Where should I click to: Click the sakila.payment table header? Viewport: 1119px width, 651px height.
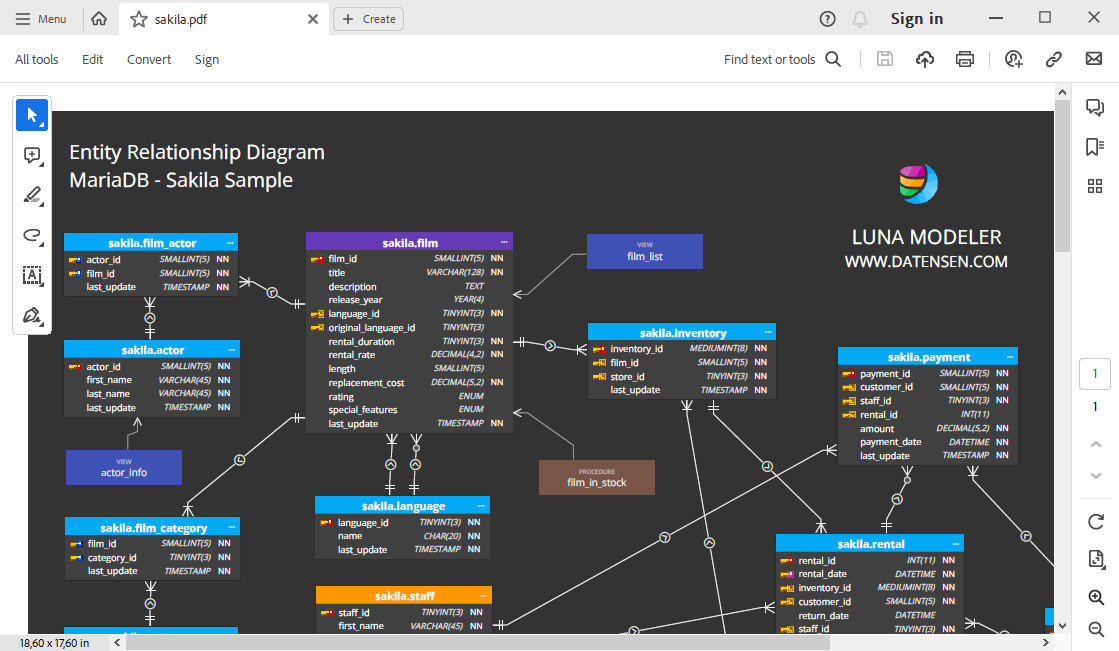point(928,356)
